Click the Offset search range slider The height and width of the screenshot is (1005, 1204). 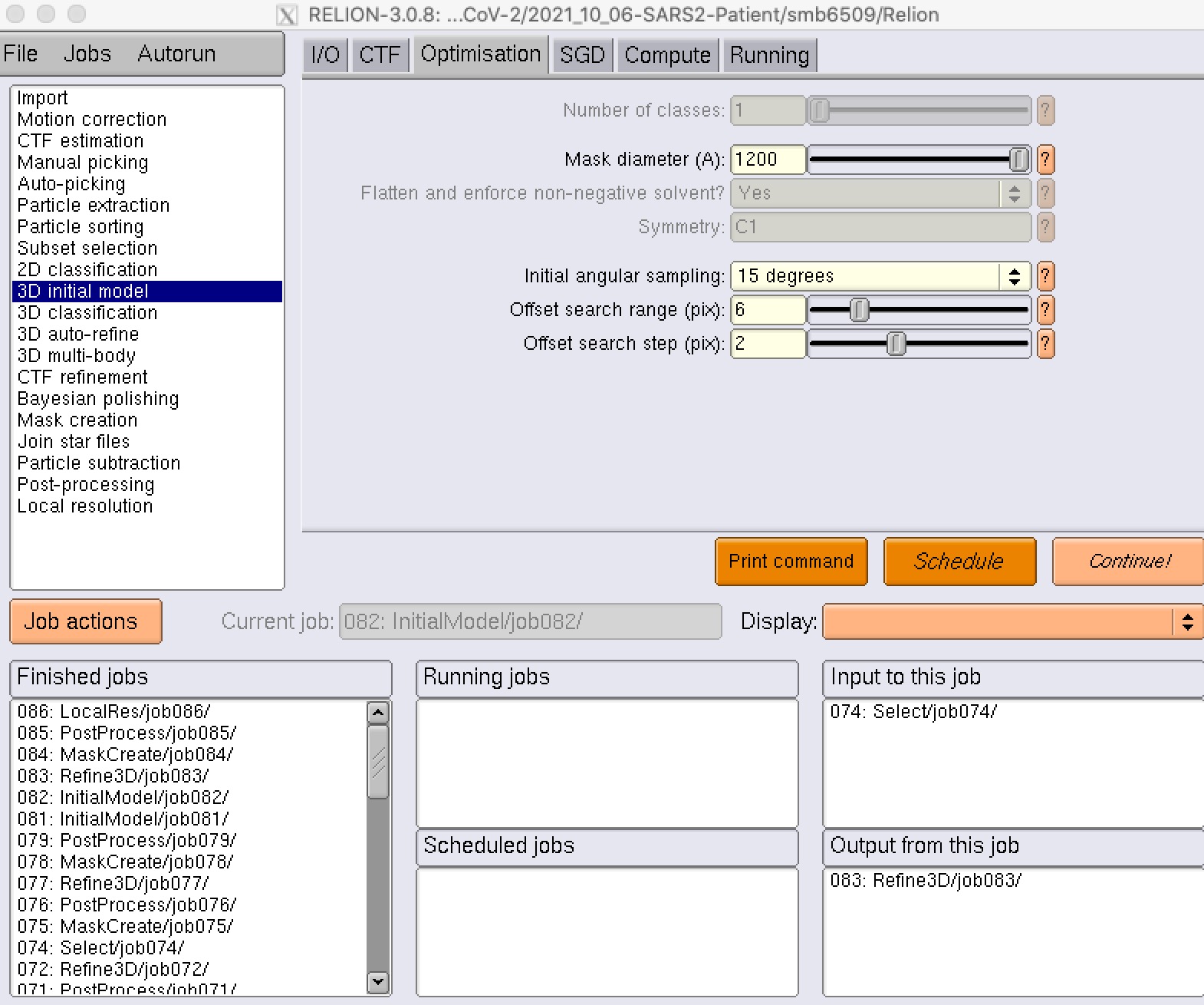tap(919, 310)
